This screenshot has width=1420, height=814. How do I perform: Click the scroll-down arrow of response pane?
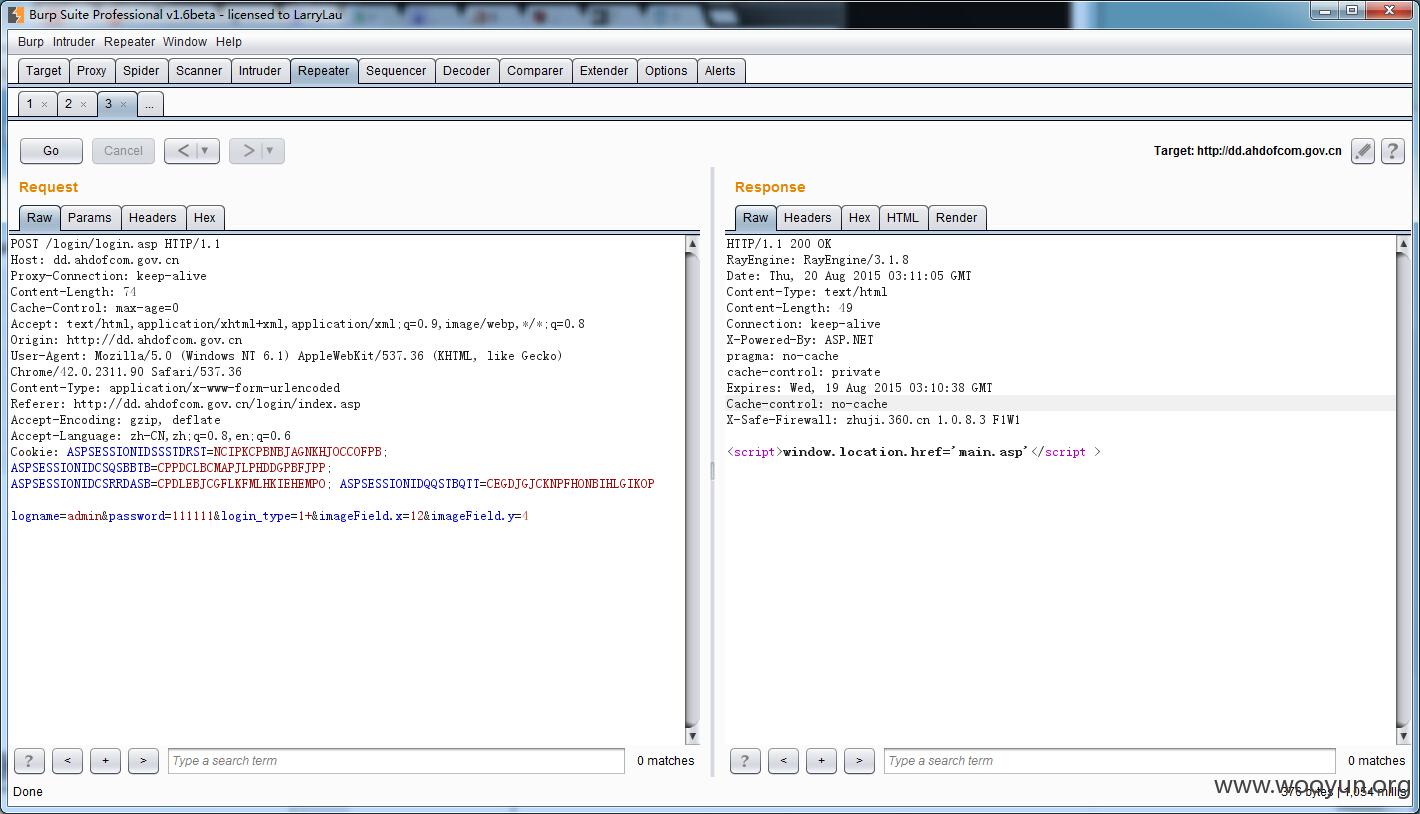tap(1404, 737)
